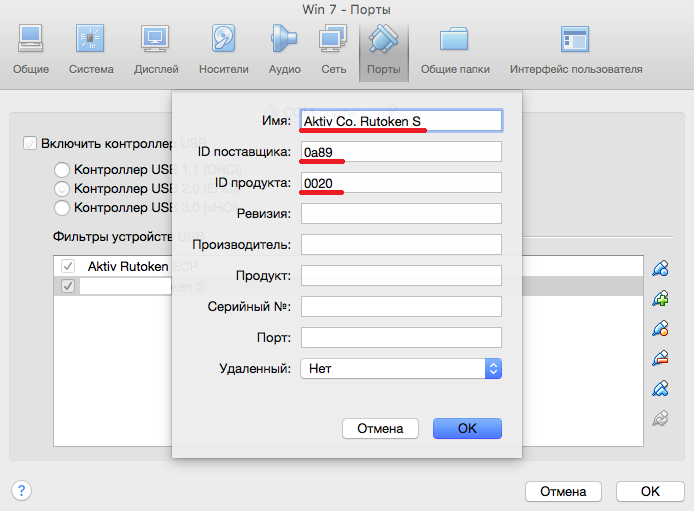Screen dimensions: 694x511
Task: Cancel the filter details dialog with Отмена
Action: (380, 428)
